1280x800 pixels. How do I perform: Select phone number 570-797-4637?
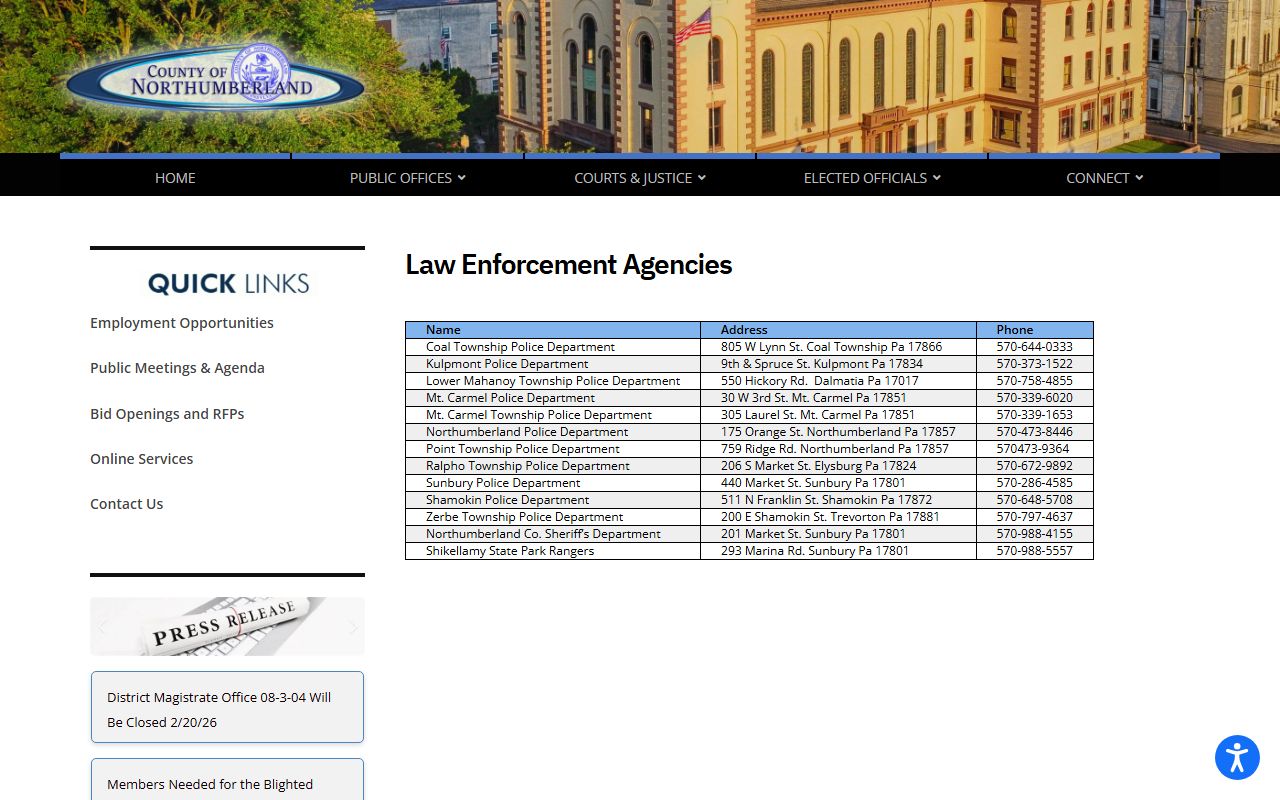(x=1035, y=517)
